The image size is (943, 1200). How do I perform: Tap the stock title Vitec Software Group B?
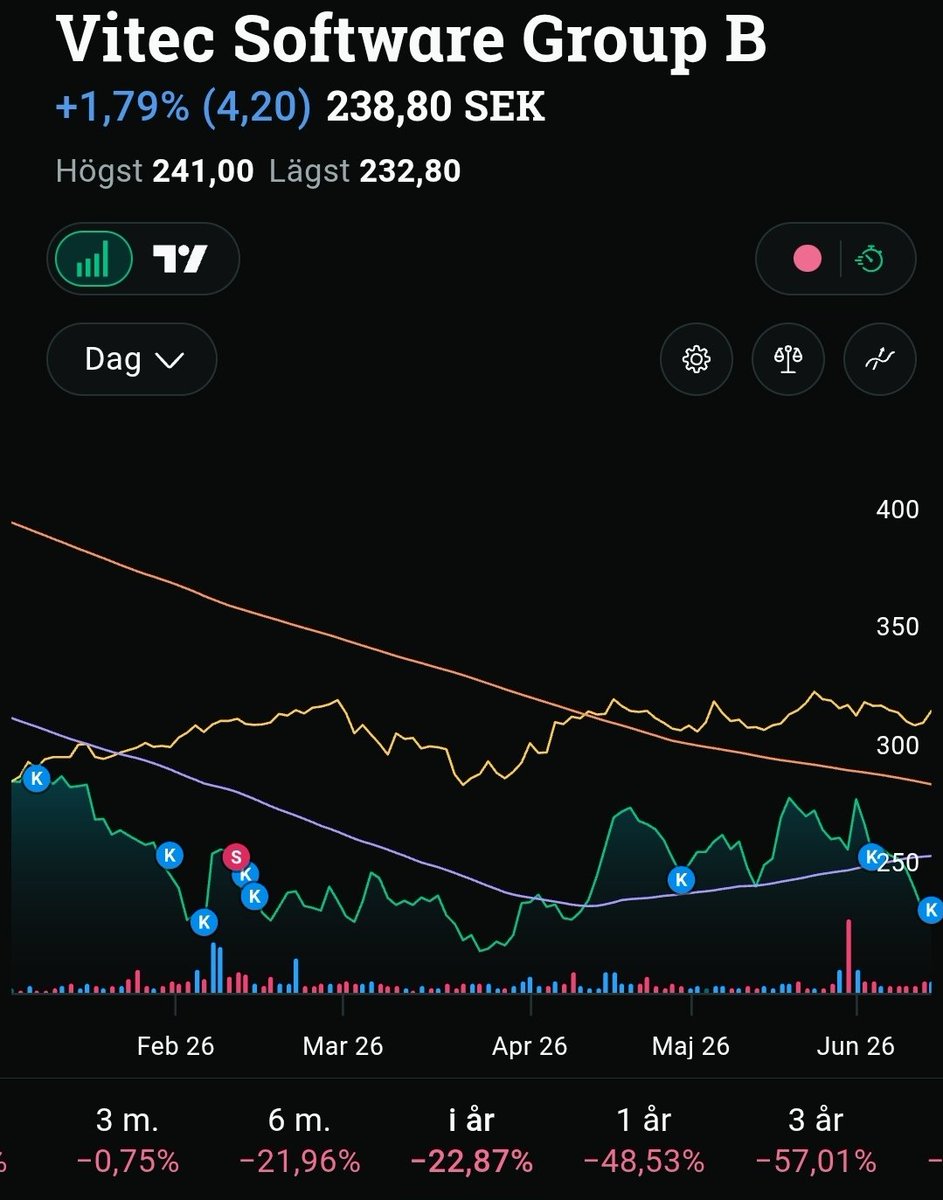point(411,38)
